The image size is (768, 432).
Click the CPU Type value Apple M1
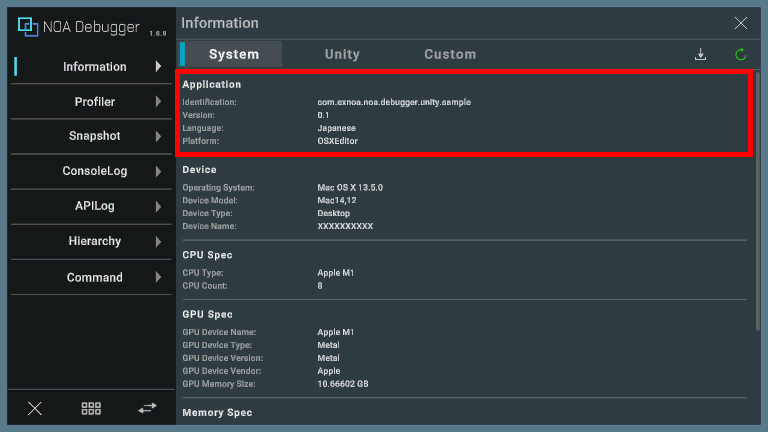tap(336, 273)
